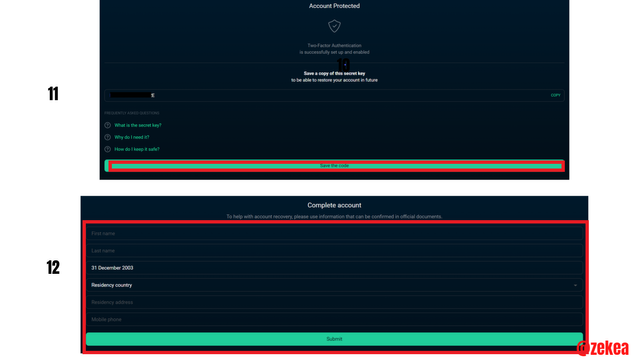Click question icon beside 'How do I keep it safe?'
Screen dimensions: 640x360
point(107,149)
